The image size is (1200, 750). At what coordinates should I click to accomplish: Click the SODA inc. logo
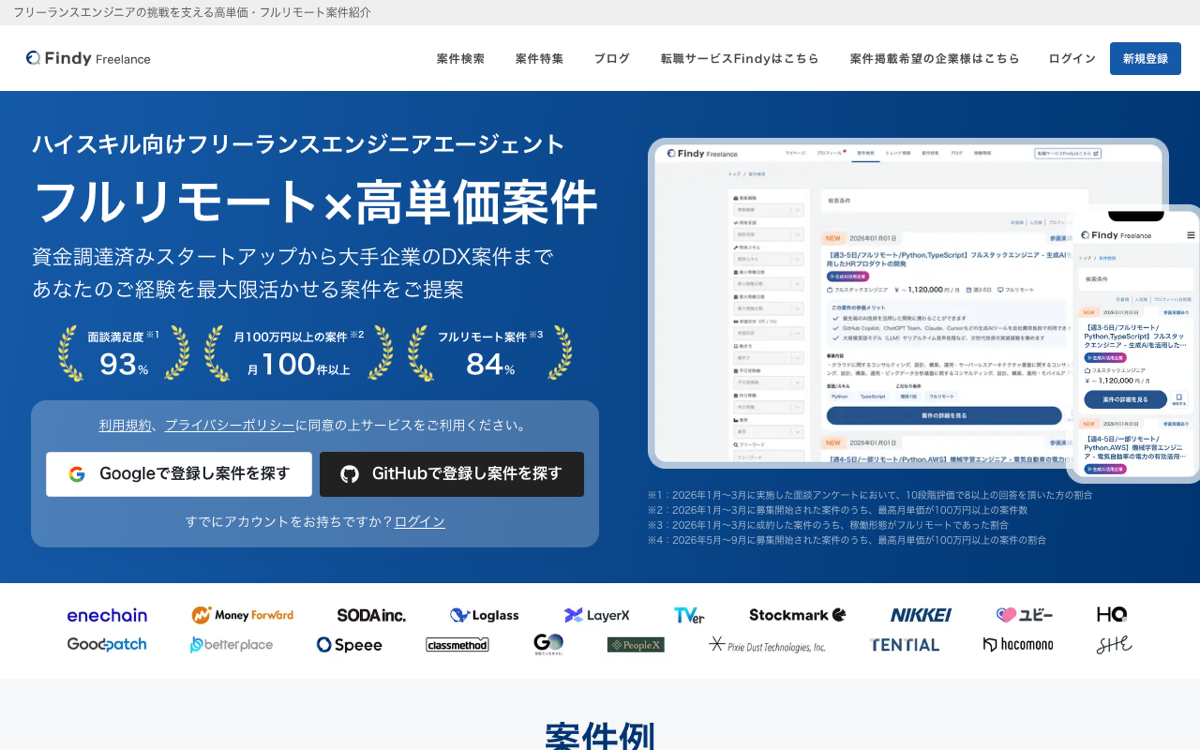(371, 615)
